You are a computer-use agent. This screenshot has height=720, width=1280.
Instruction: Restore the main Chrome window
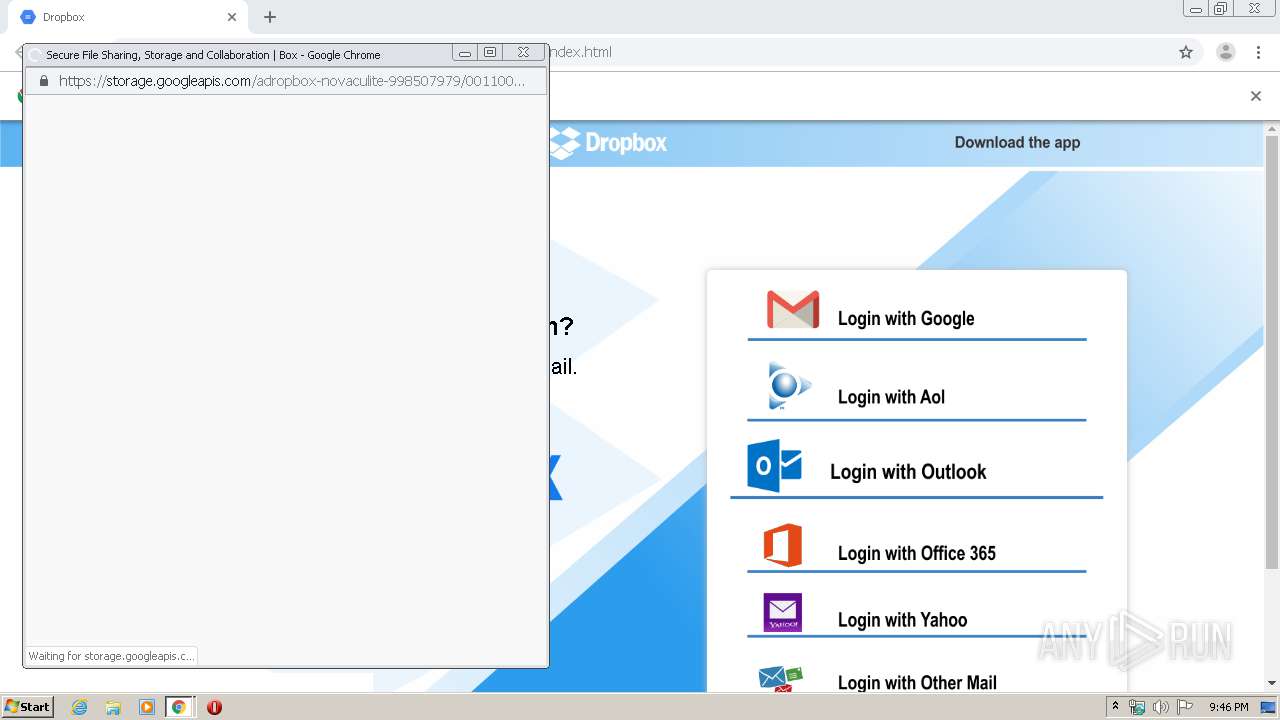point(1220,9)
